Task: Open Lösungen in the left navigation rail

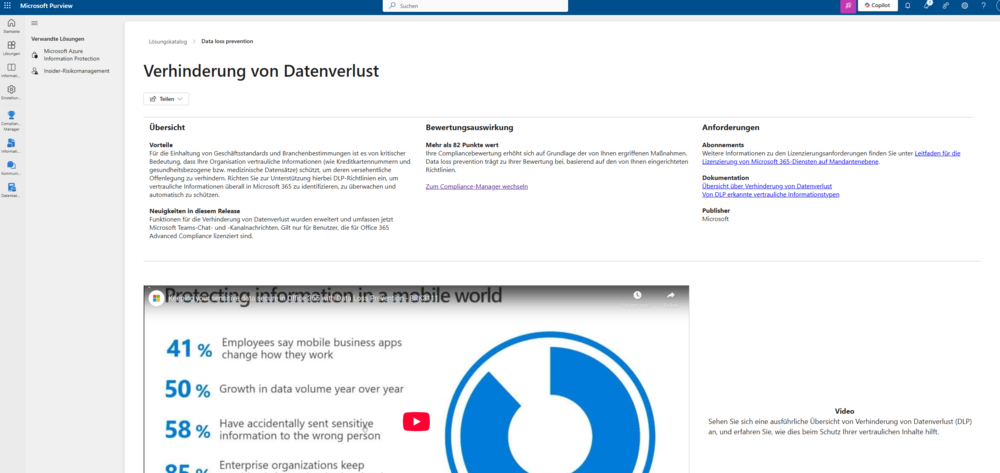Action: pyautogui.click(x=11, y=47)
